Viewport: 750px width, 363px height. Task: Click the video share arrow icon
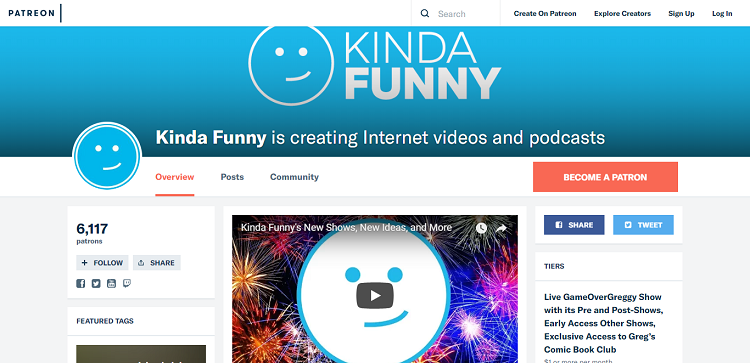(501, 229)
